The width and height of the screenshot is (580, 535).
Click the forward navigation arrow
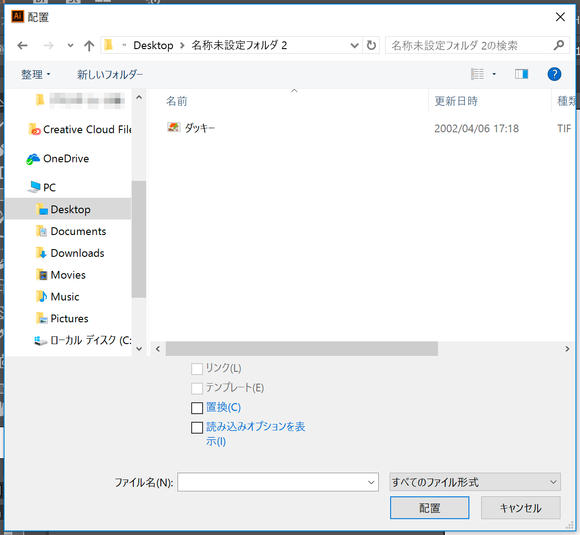click(x=48, y=46)
